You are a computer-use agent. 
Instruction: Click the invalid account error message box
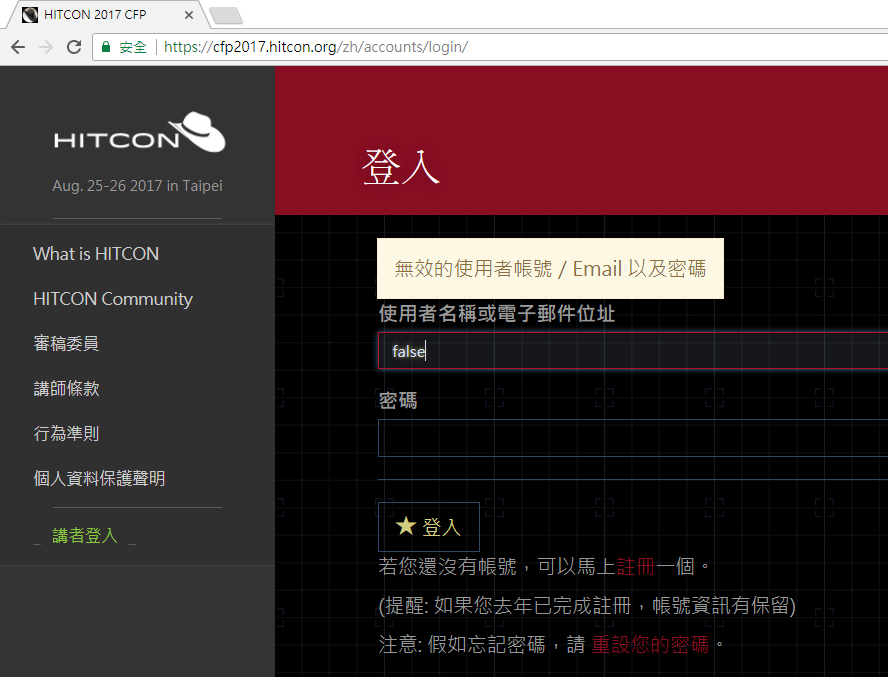pyautogui.click(x=550, y=269)
